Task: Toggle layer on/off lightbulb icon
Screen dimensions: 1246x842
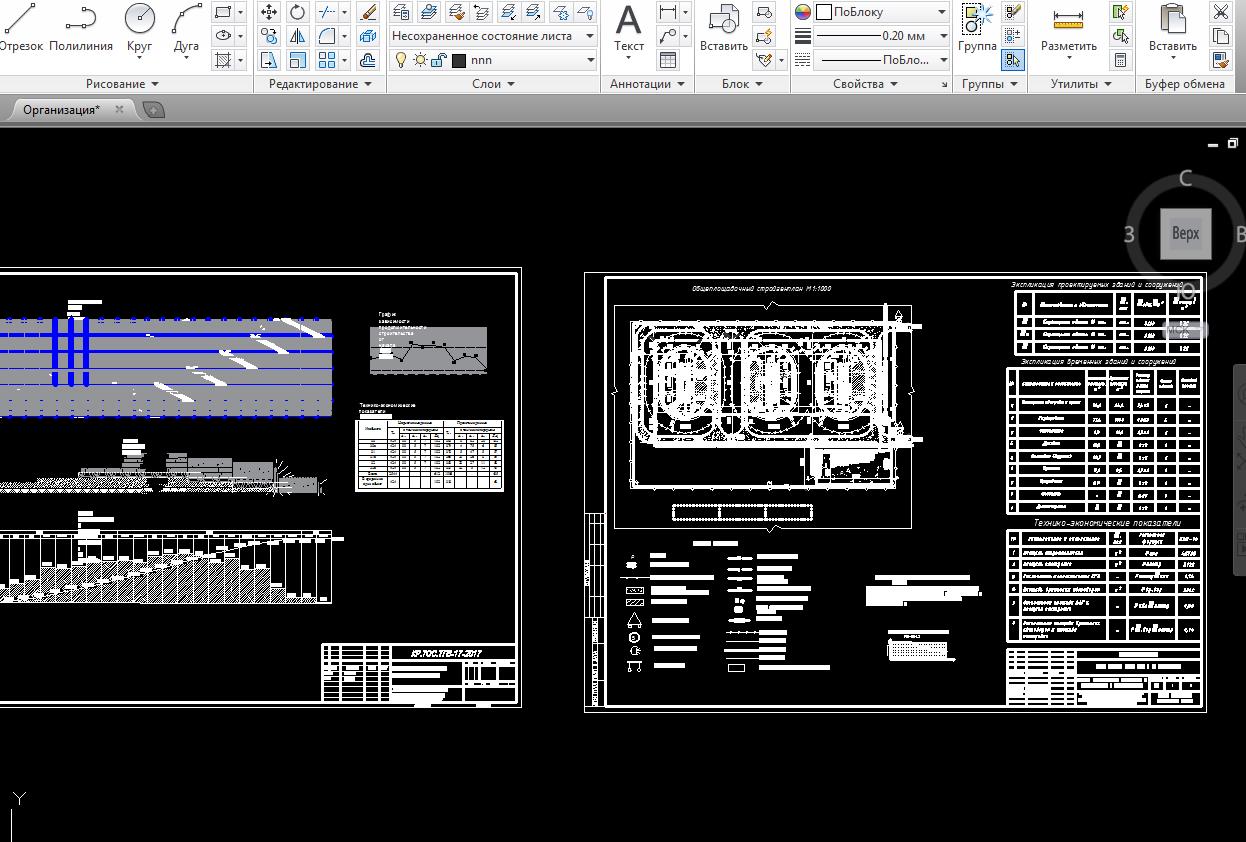Action: (402, 60)
